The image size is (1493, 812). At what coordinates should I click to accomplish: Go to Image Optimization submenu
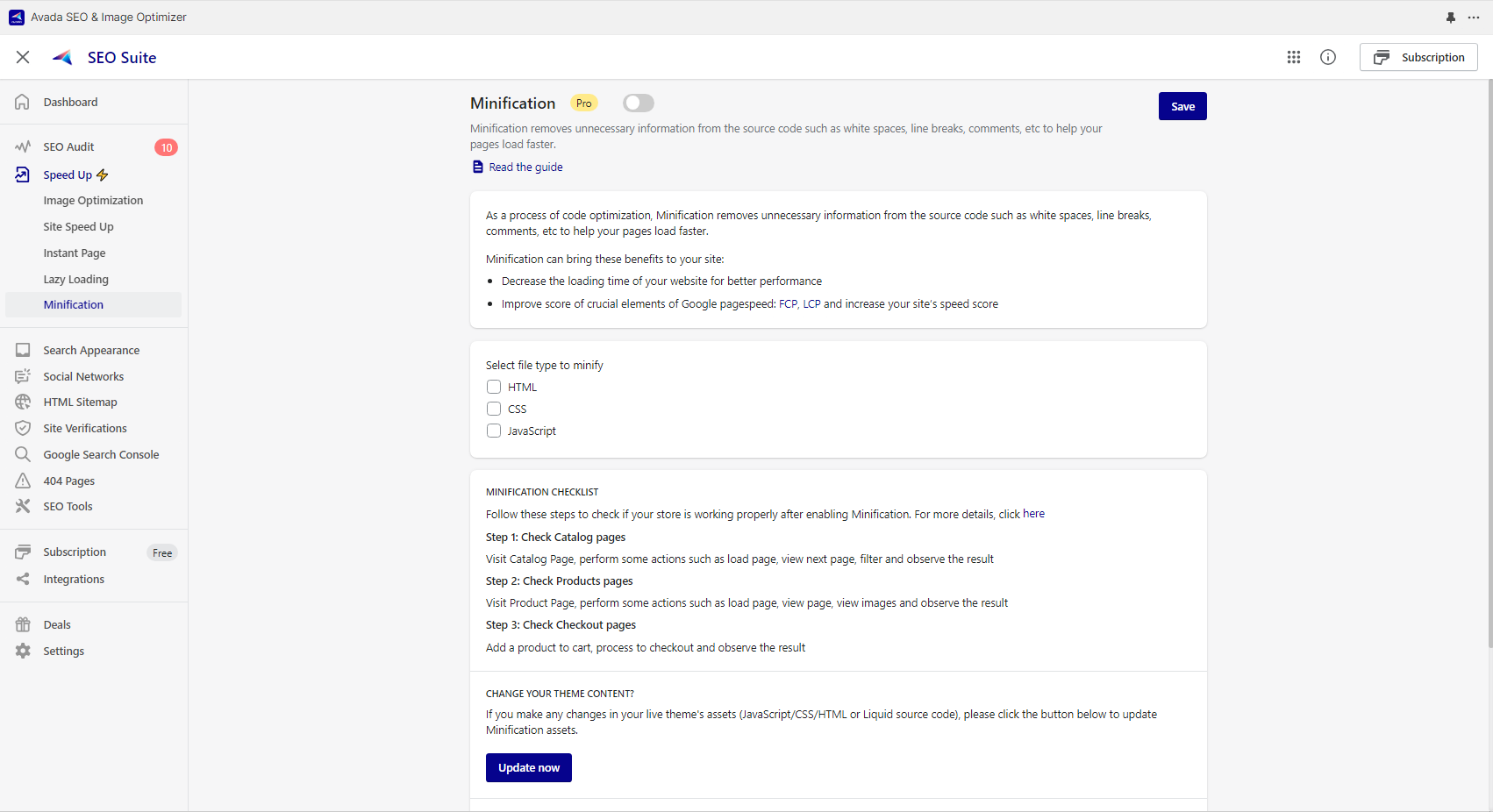(x=94, y=200)
